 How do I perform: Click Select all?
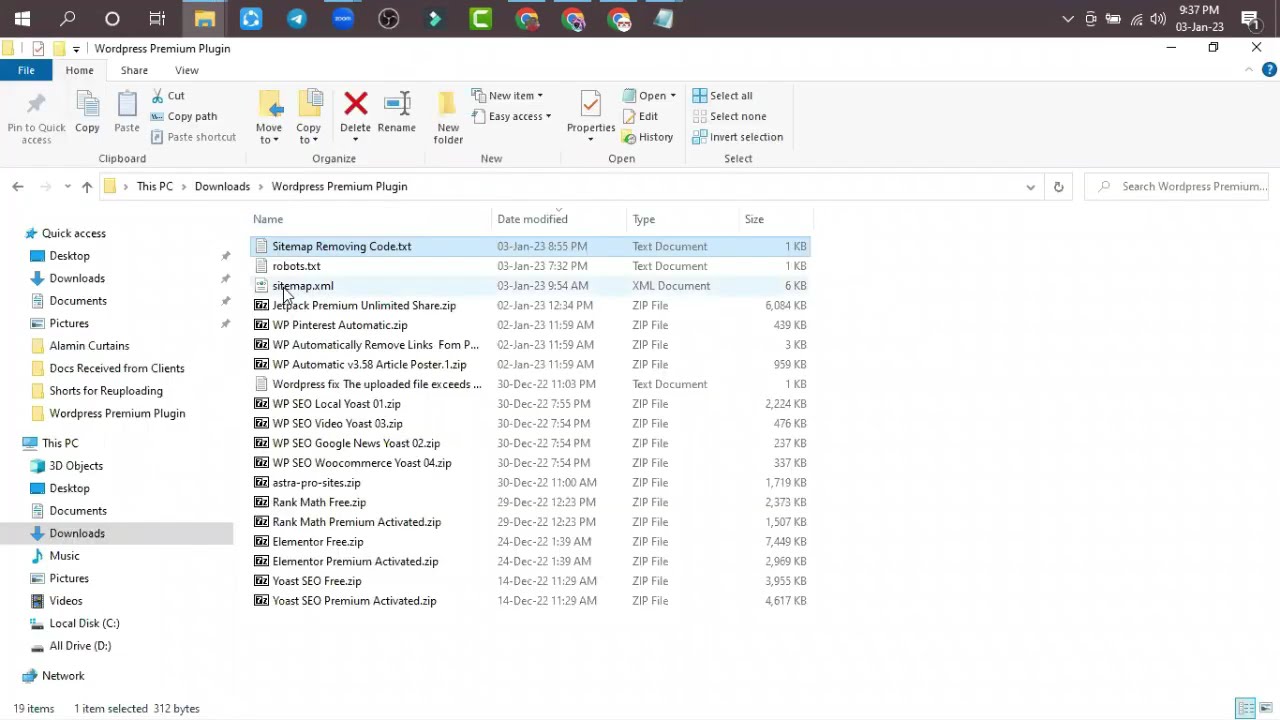pyautogui.click(x=723, y=95)
